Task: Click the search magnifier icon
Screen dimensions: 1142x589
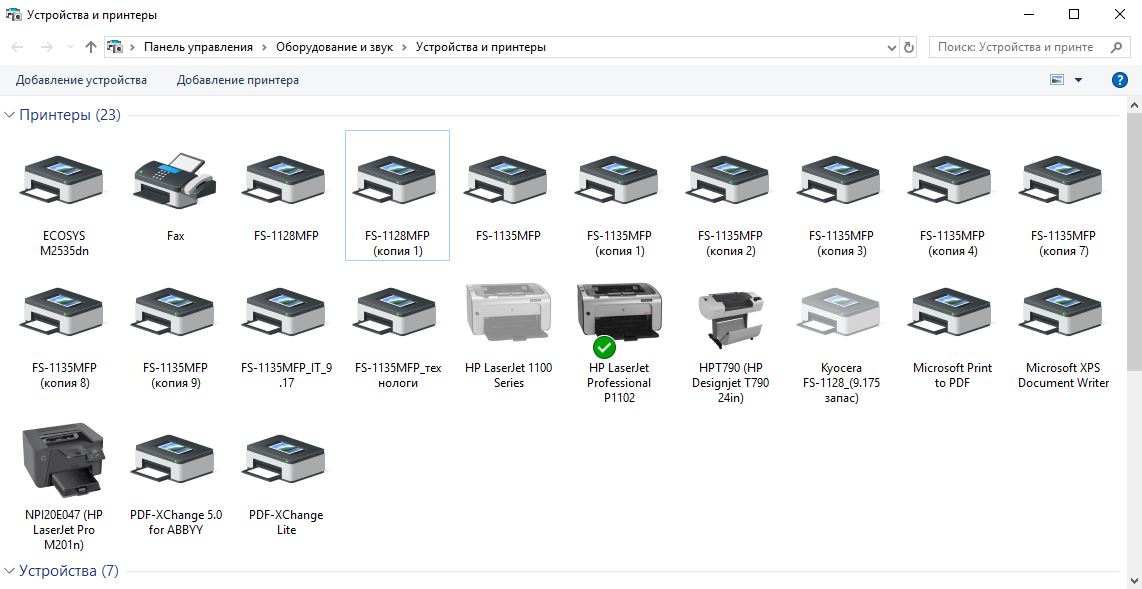Action: pos(1117,47)
